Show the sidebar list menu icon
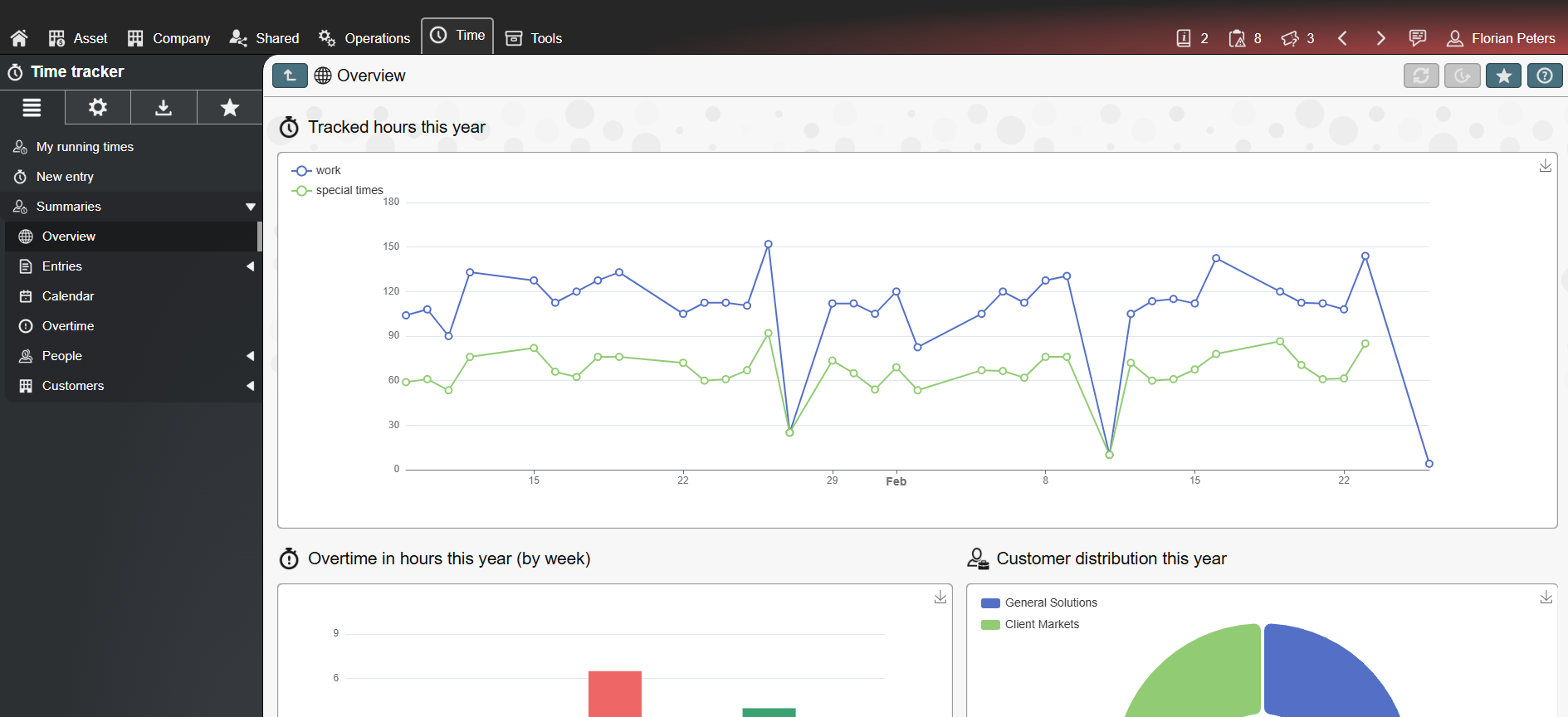This screenshot has width=1568, height=717. [x=32, y=107]
